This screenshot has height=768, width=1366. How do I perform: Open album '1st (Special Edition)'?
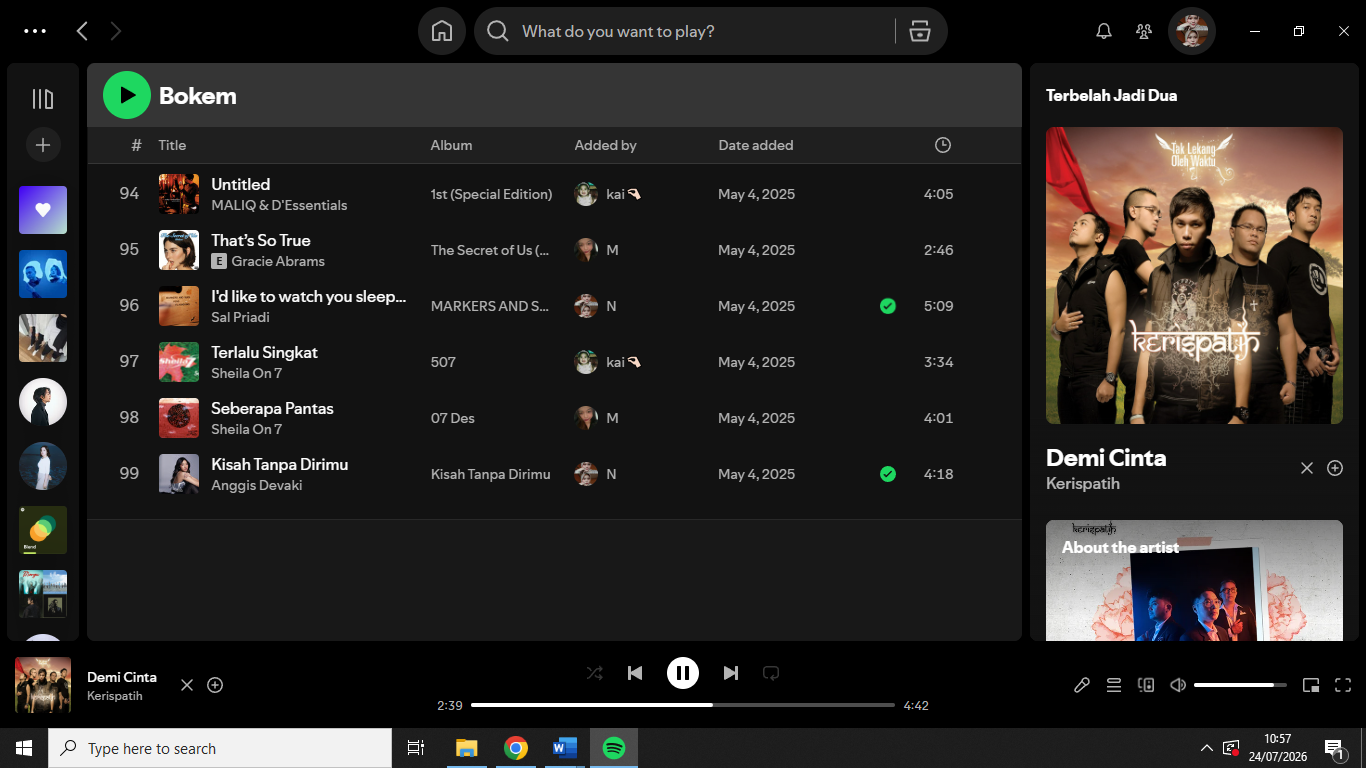(491, 194)
